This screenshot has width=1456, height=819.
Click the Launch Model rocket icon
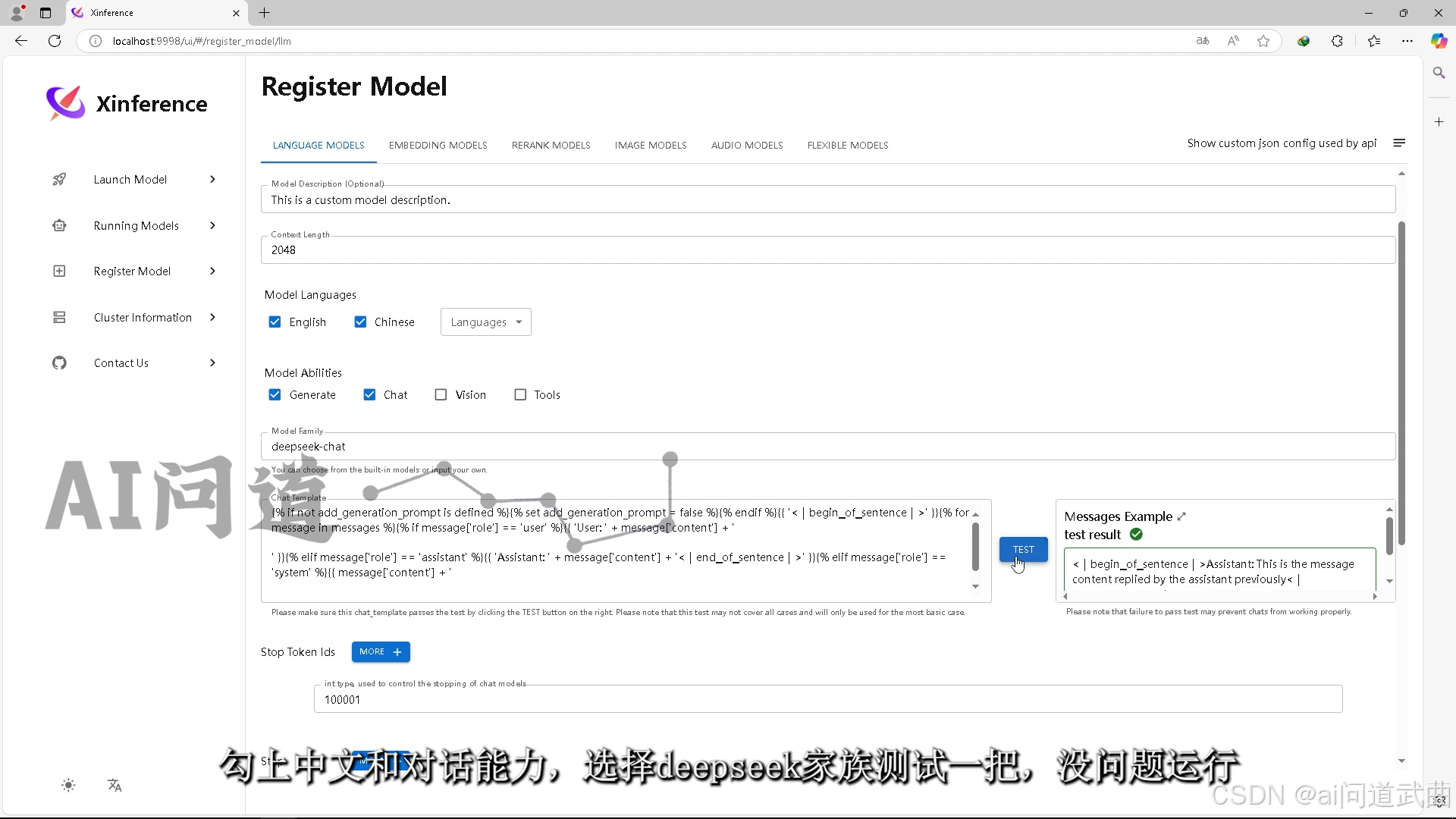59,180
